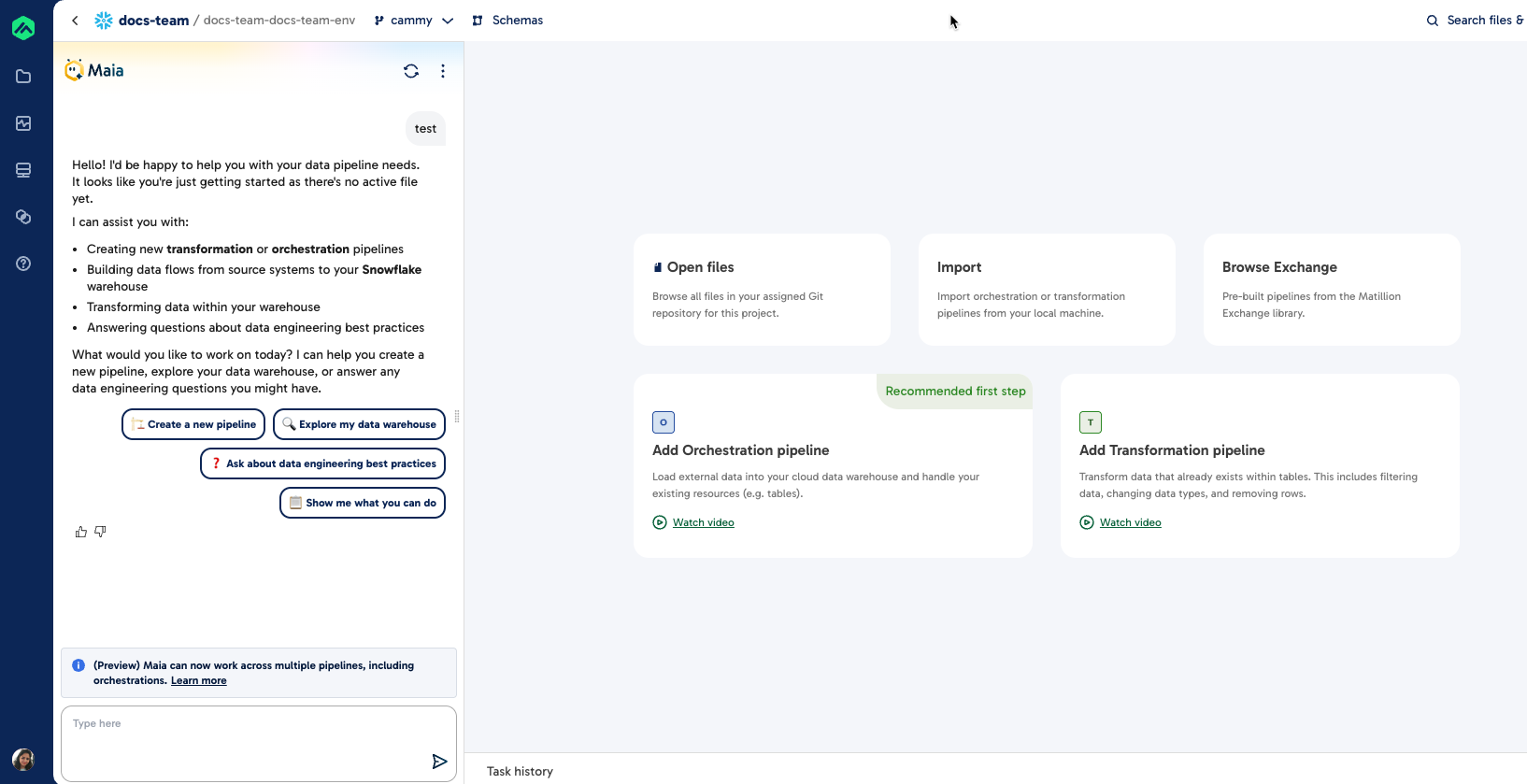
Task: Open the help question mark icon
Action: click(x=23, y=264)
